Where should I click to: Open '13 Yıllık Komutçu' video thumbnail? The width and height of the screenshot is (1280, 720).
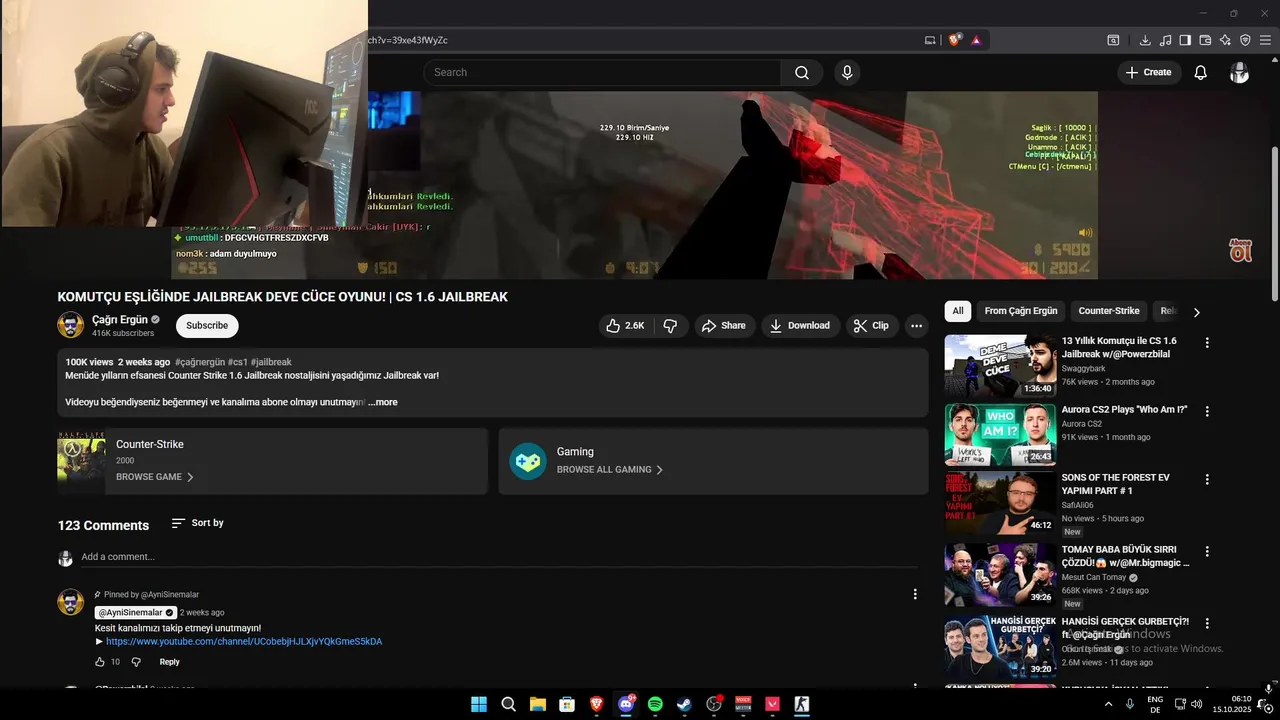pos(1000,366)
